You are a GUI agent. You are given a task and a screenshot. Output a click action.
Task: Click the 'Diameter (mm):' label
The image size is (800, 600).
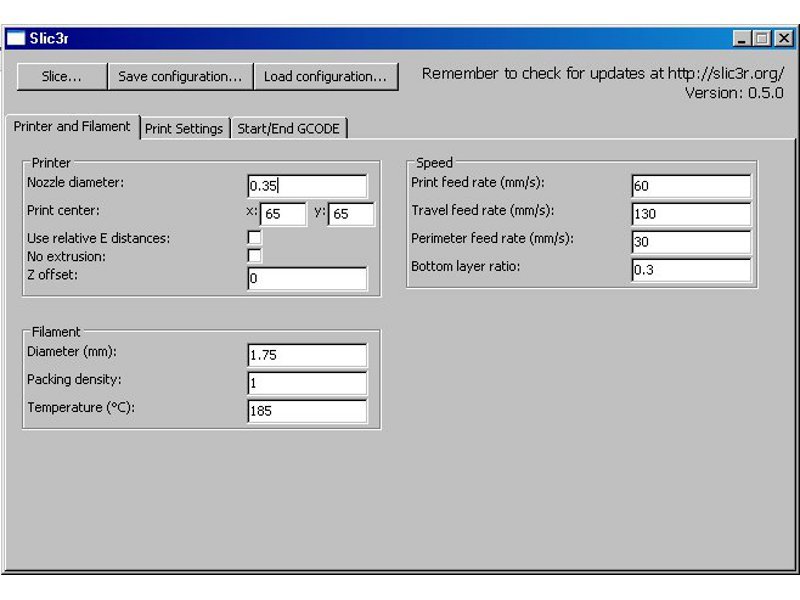point(72,352)
